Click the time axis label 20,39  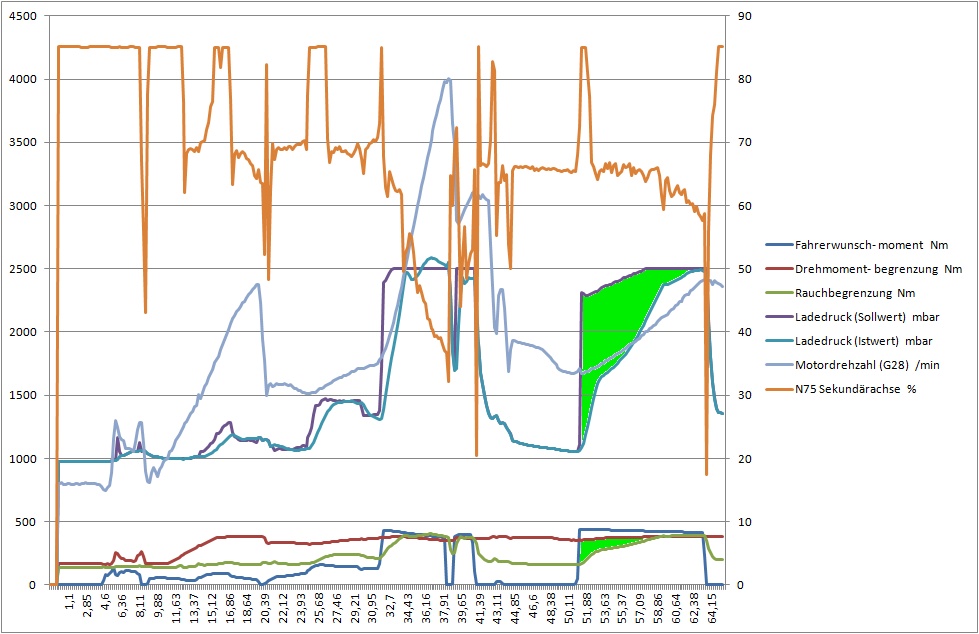click(266, 608)
